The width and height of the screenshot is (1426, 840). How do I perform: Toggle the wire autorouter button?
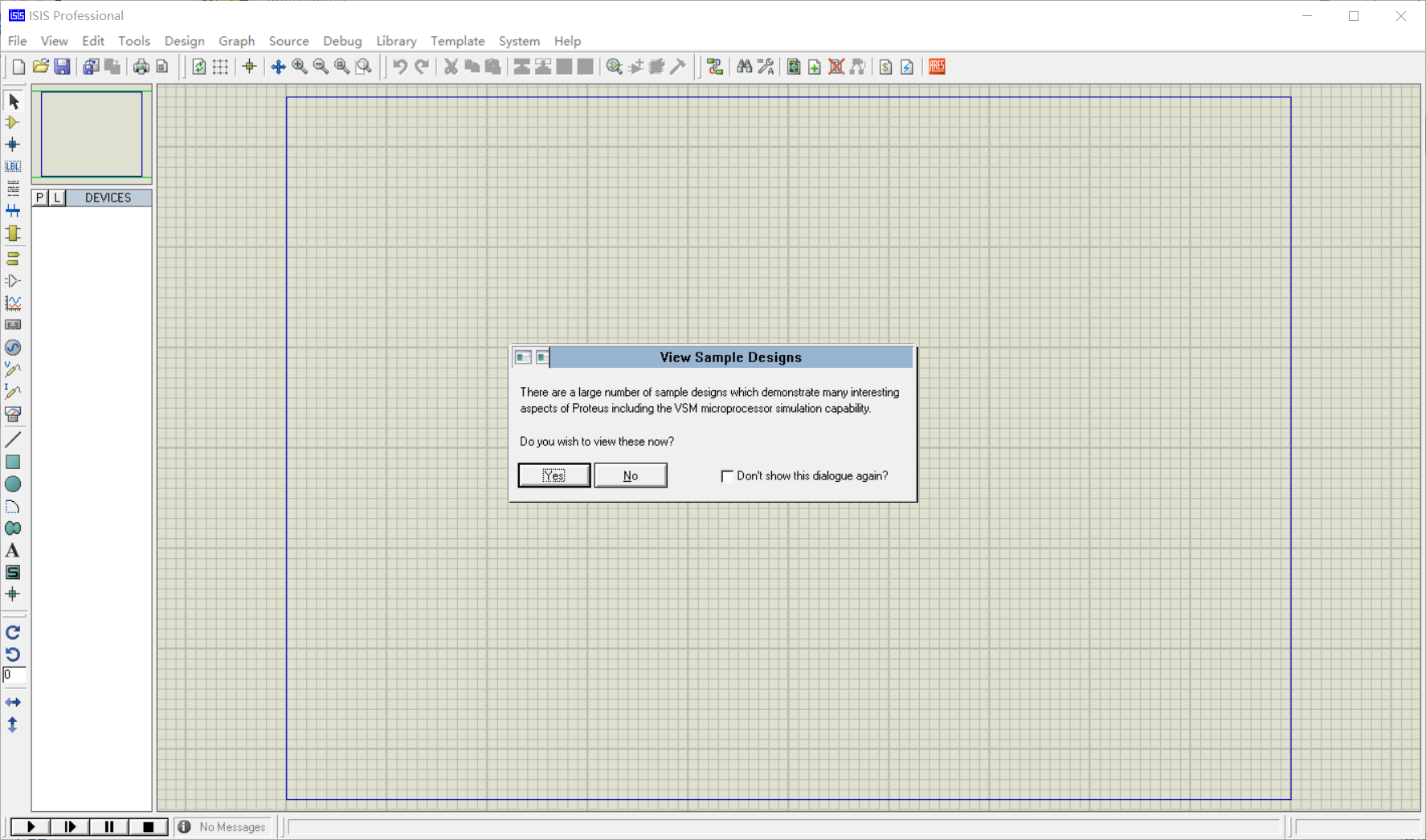click(x=715, y=67)
